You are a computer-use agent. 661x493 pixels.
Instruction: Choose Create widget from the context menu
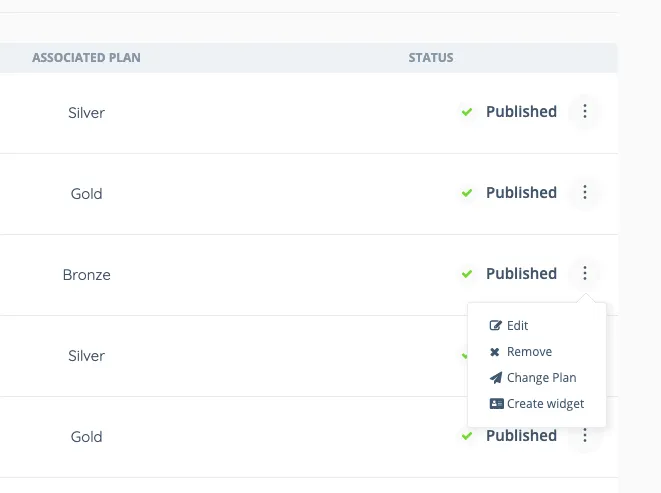(545, 404)
